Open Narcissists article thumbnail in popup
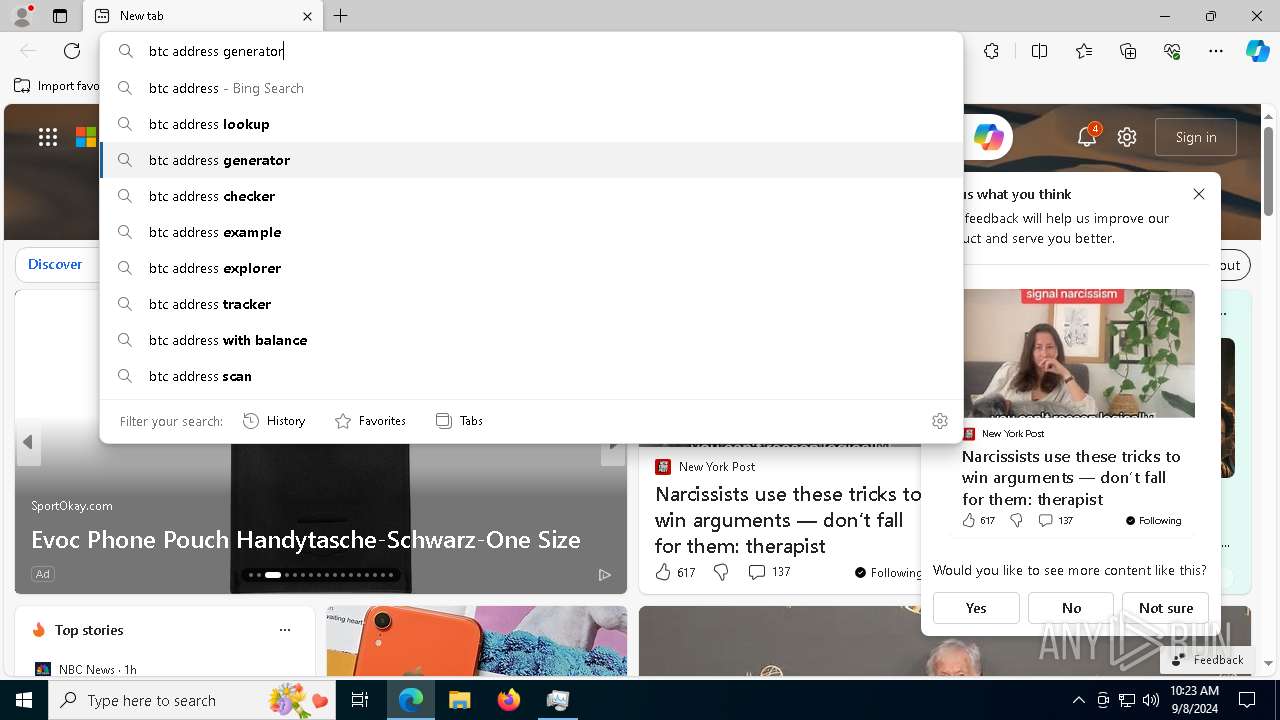 click(1078, 353)
